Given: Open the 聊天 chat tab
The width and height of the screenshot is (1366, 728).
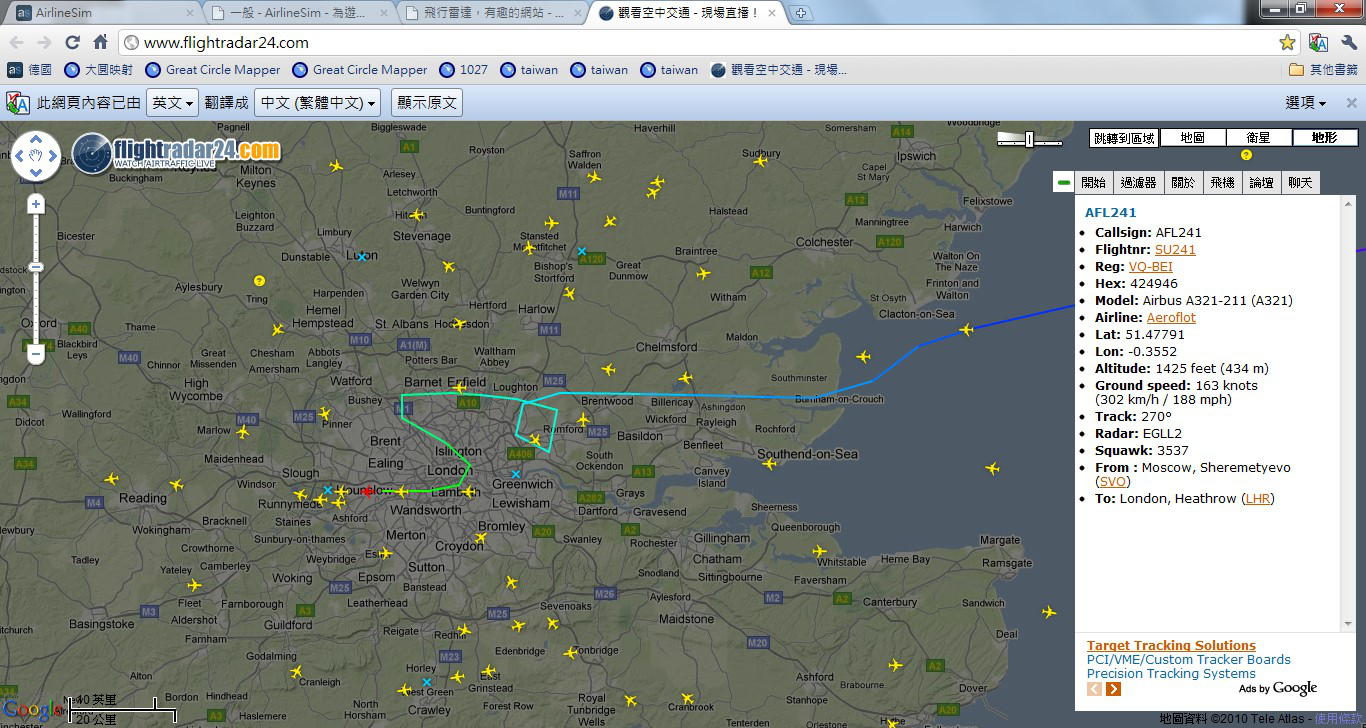Looking at the screenshot, I should click(1300, 182).
